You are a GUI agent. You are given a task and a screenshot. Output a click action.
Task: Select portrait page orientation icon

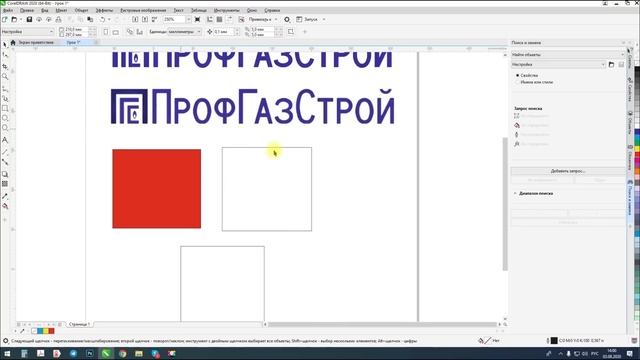[106, 31]
